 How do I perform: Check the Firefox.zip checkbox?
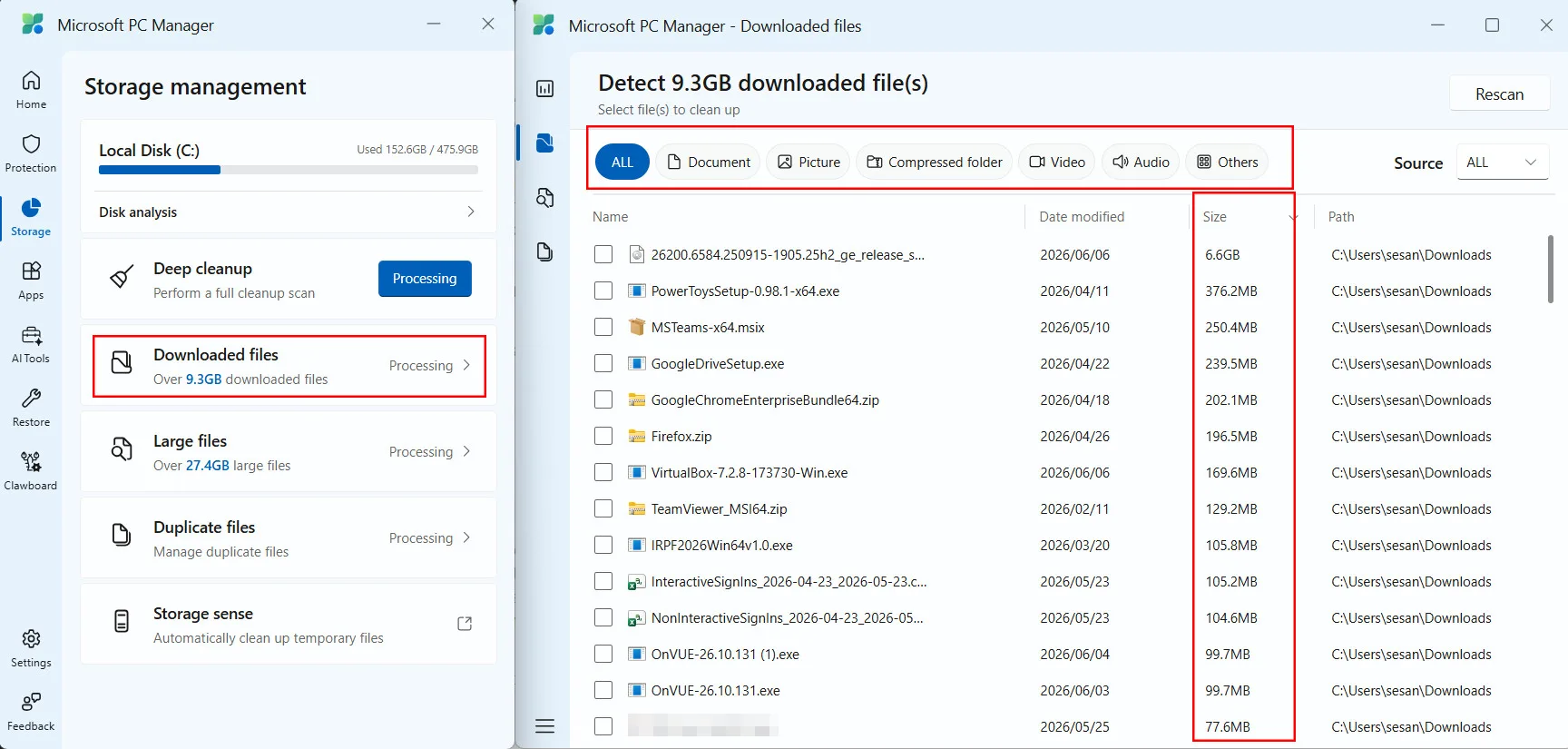coord(603,436)
